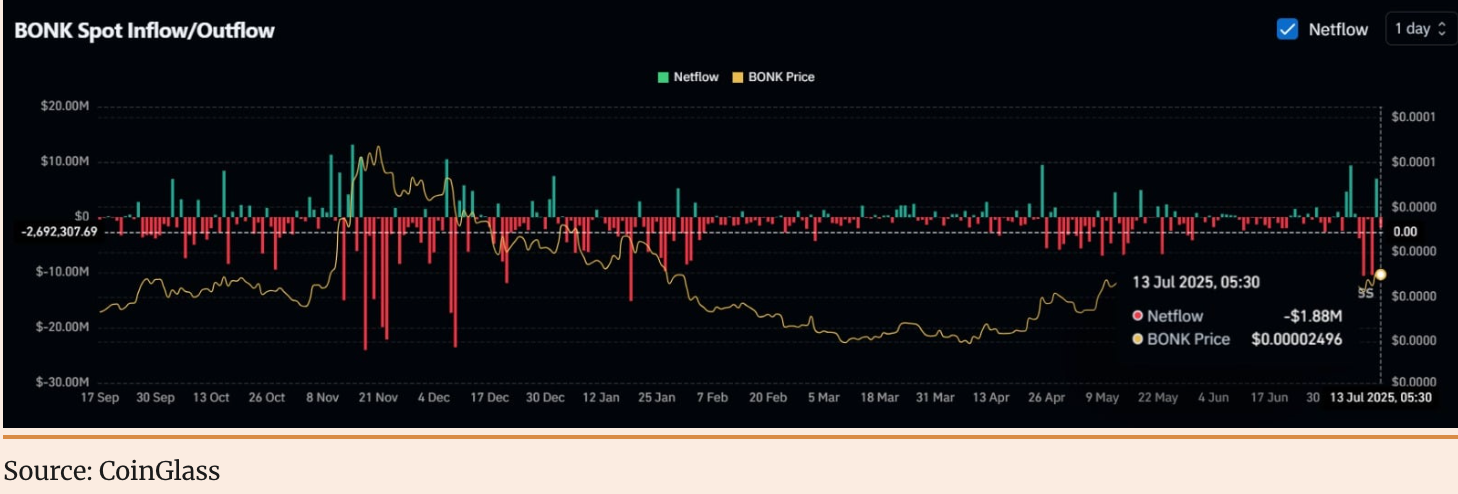Click the Netflow checkbox label text
Image resolution: width=1458 pixels, height=494 pixels.
point(1338,29)
